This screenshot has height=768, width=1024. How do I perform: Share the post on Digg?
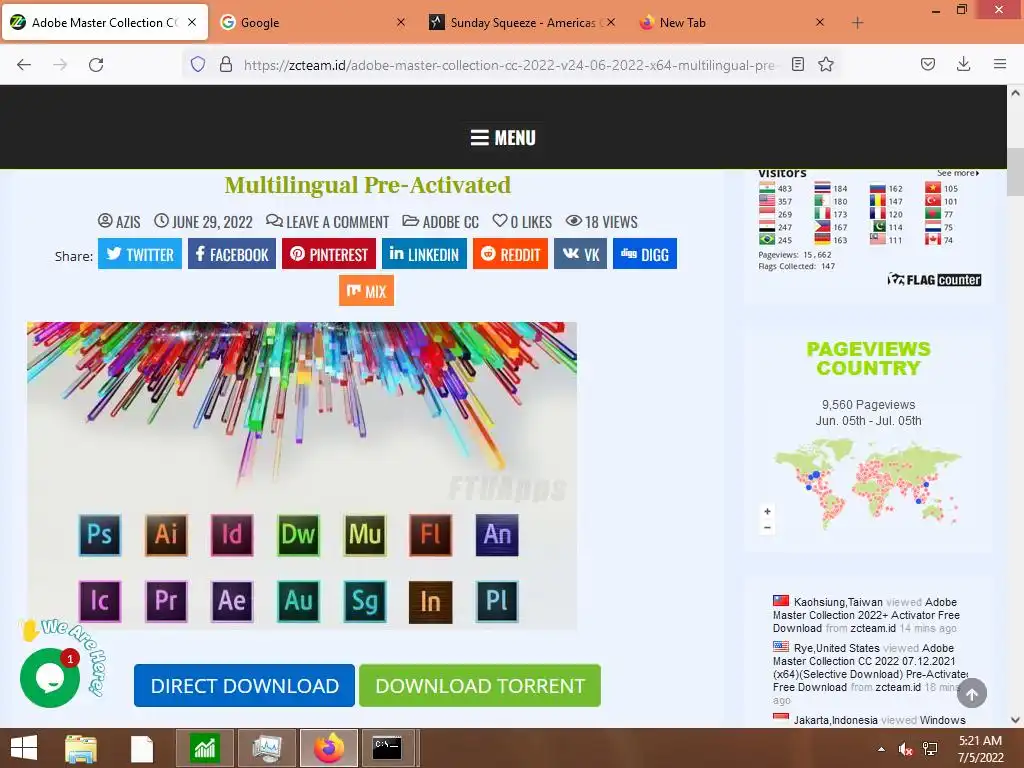645,254
